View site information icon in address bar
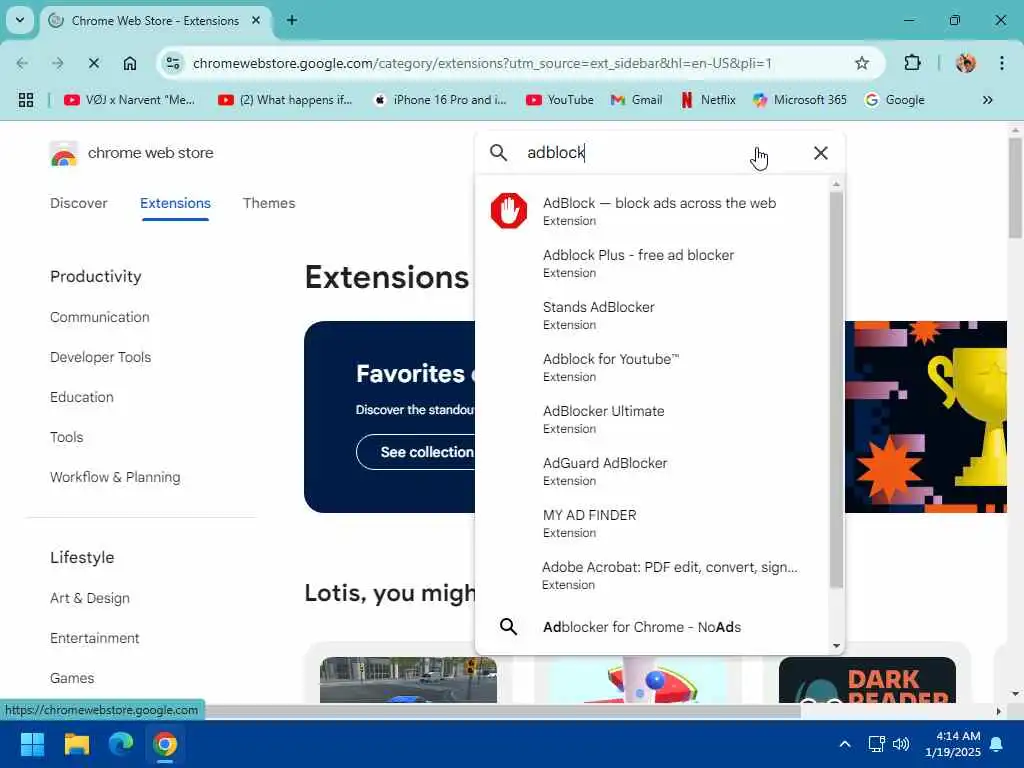Image resolution: width=1024 pixels, height=768 pixels. click(173, 63)
